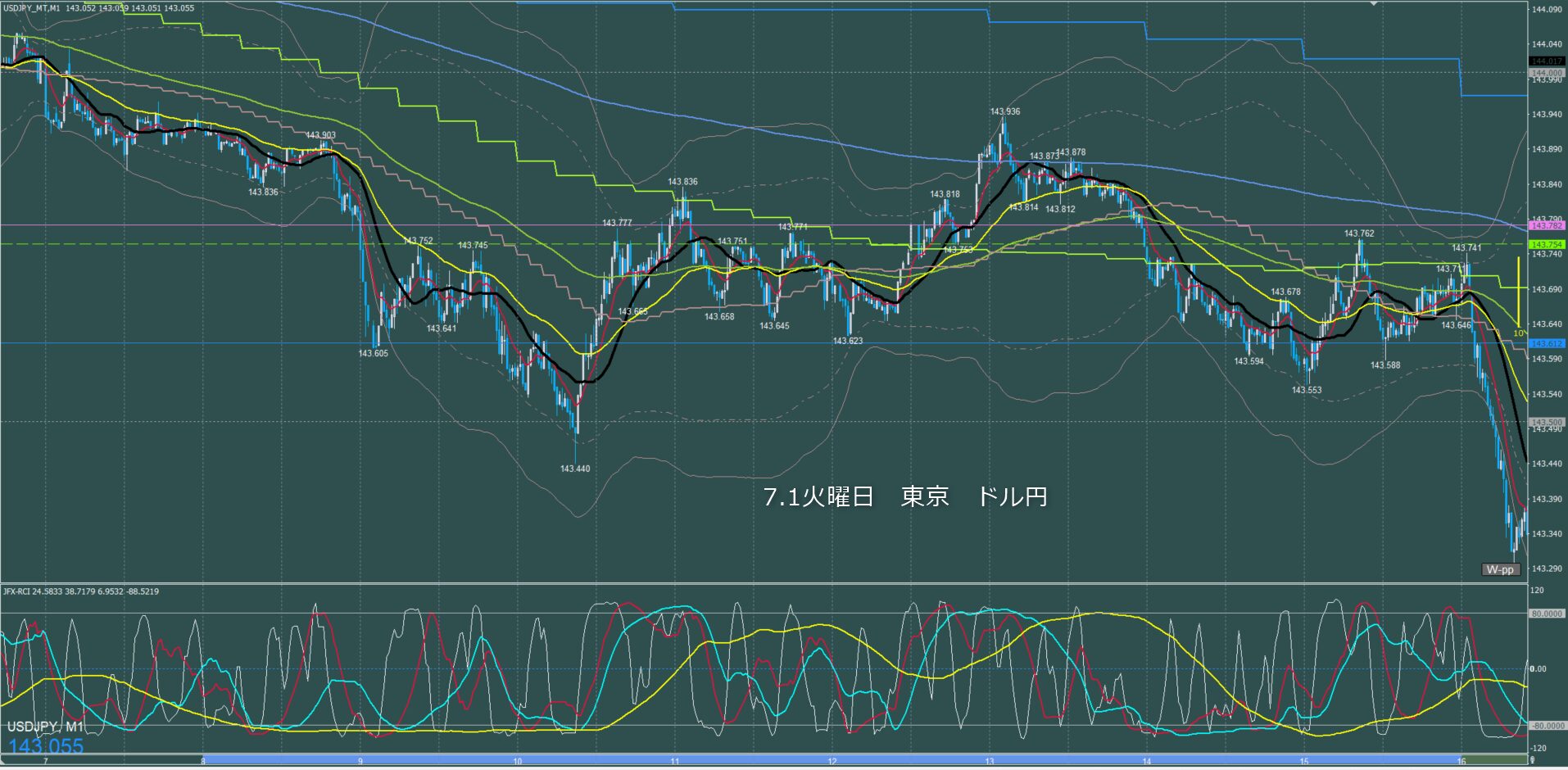
Task: Click 143.890 on the price scale
Action: click(1547, 149)
